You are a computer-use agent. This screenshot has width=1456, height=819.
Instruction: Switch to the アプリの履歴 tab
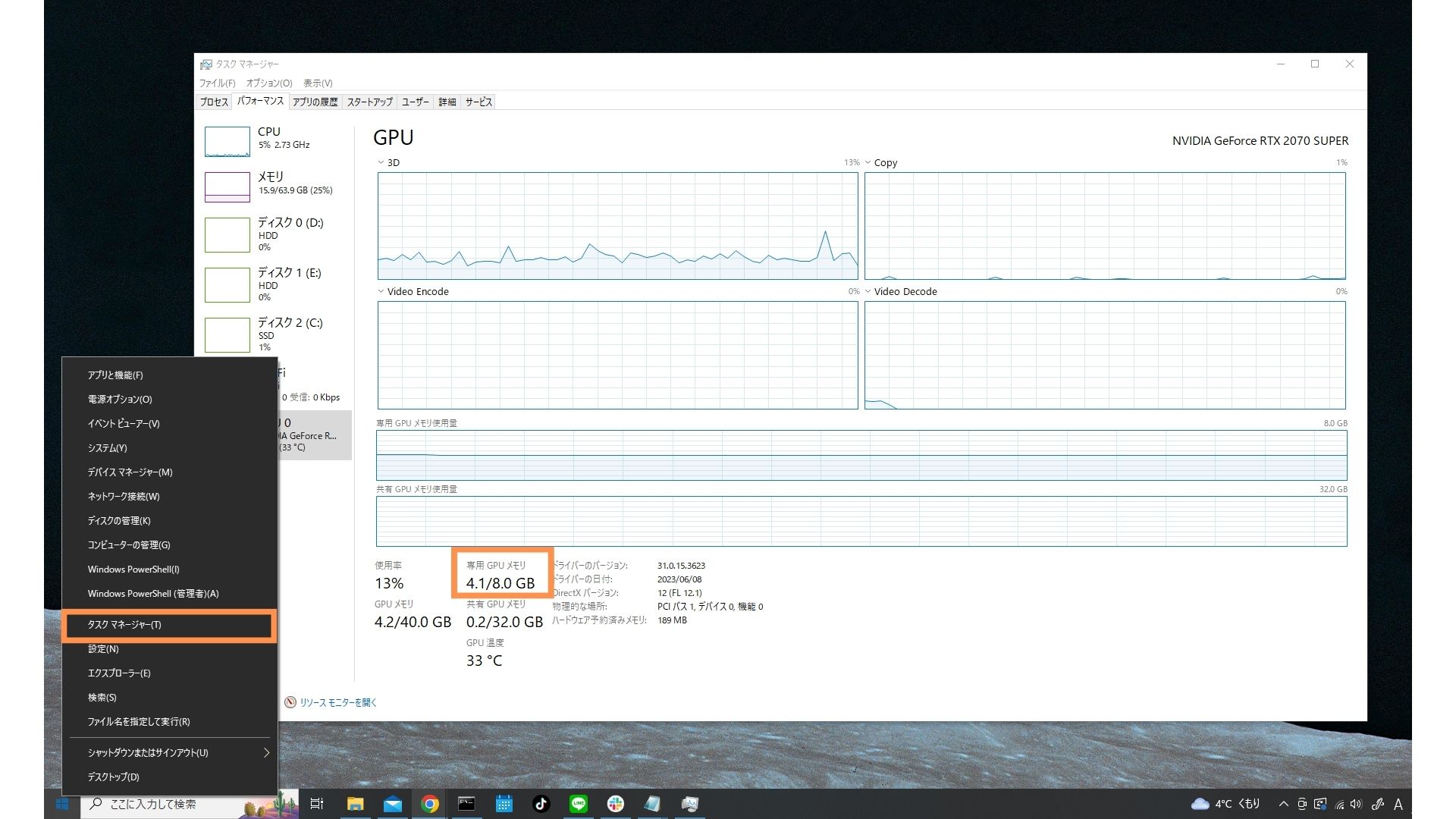(x=315, y=102)
